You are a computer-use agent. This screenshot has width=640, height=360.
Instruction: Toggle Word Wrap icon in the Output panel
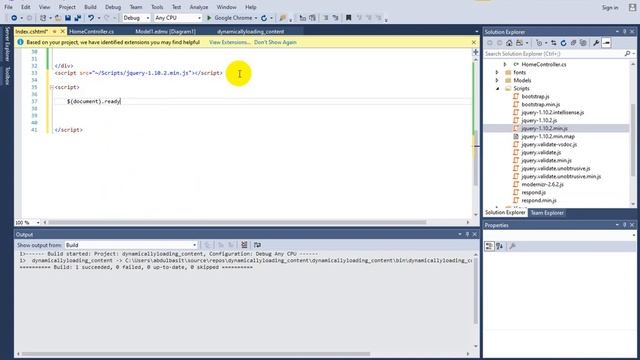point(257,245)
